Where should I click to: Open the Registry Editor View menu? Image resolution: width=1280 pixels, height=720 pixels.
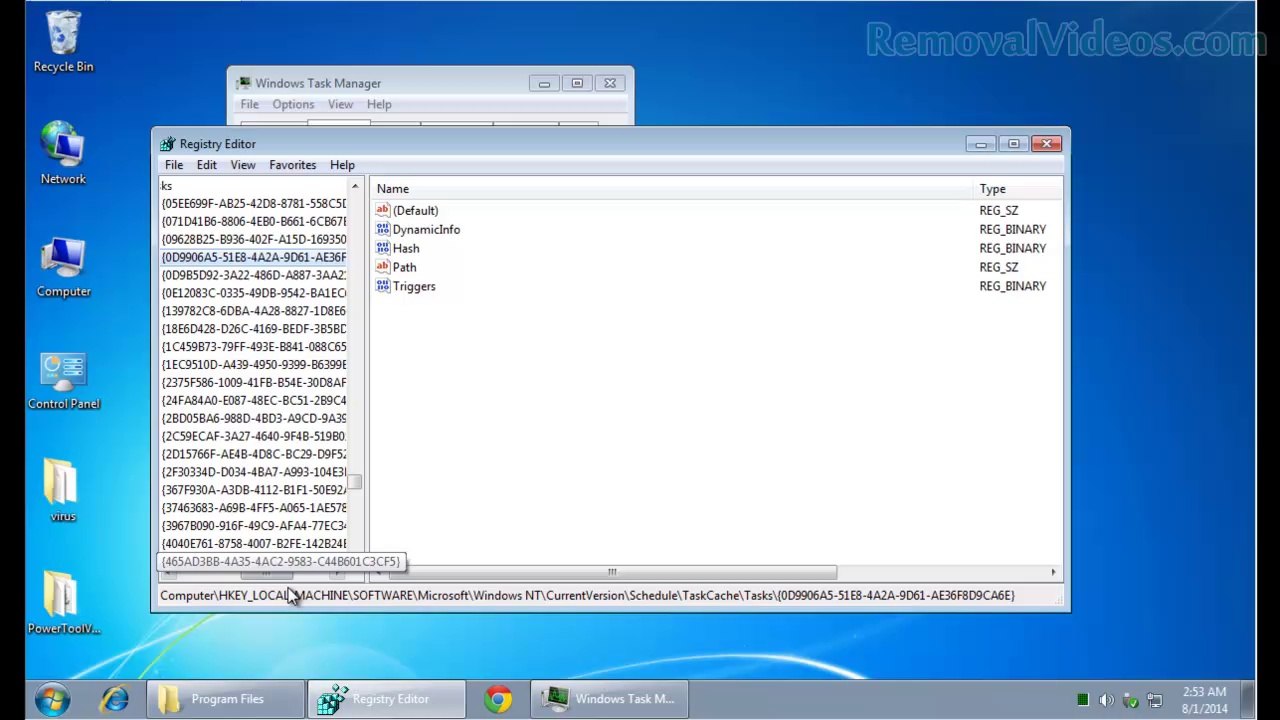243,165
